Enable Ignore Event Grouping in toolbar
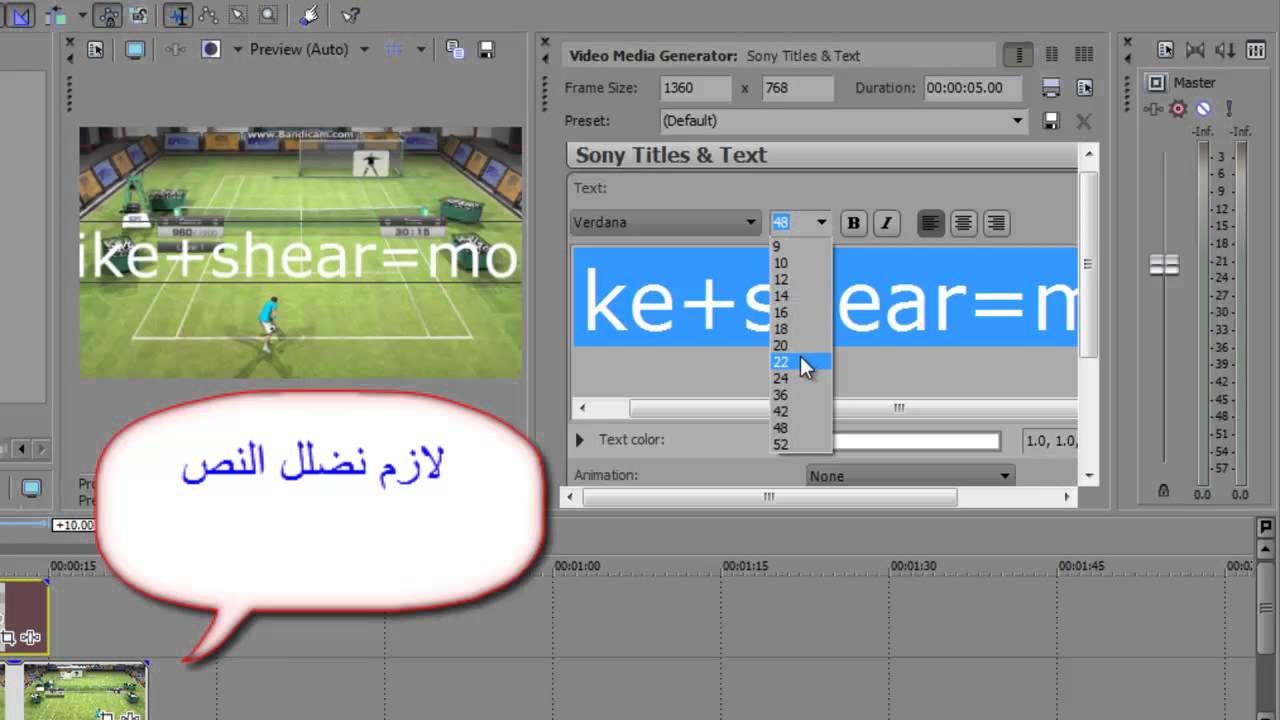Image resolution: width=1280 pixels, height=720 pixels. pos(140,15)
